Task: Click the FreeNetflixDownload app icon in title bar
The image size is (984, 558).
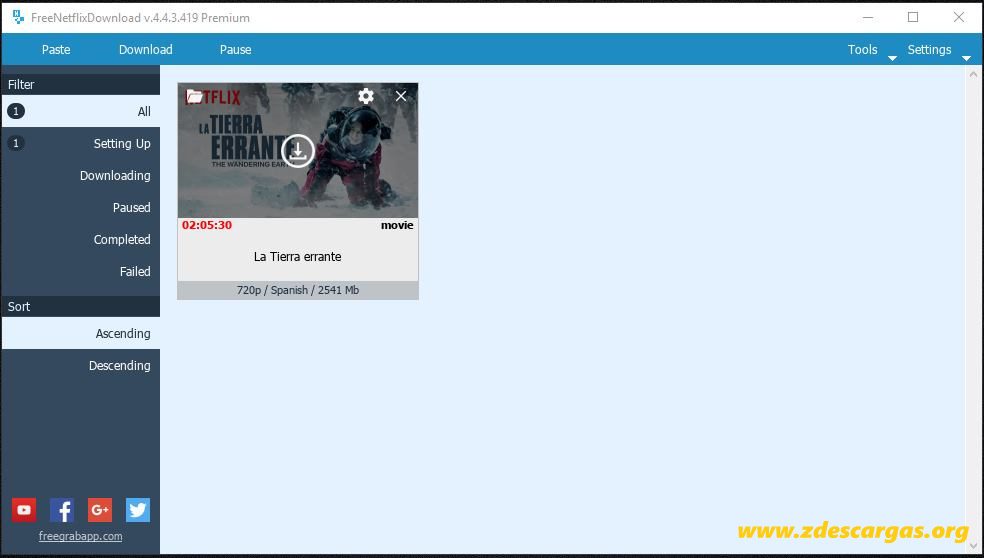Action: tap(18, 18)
